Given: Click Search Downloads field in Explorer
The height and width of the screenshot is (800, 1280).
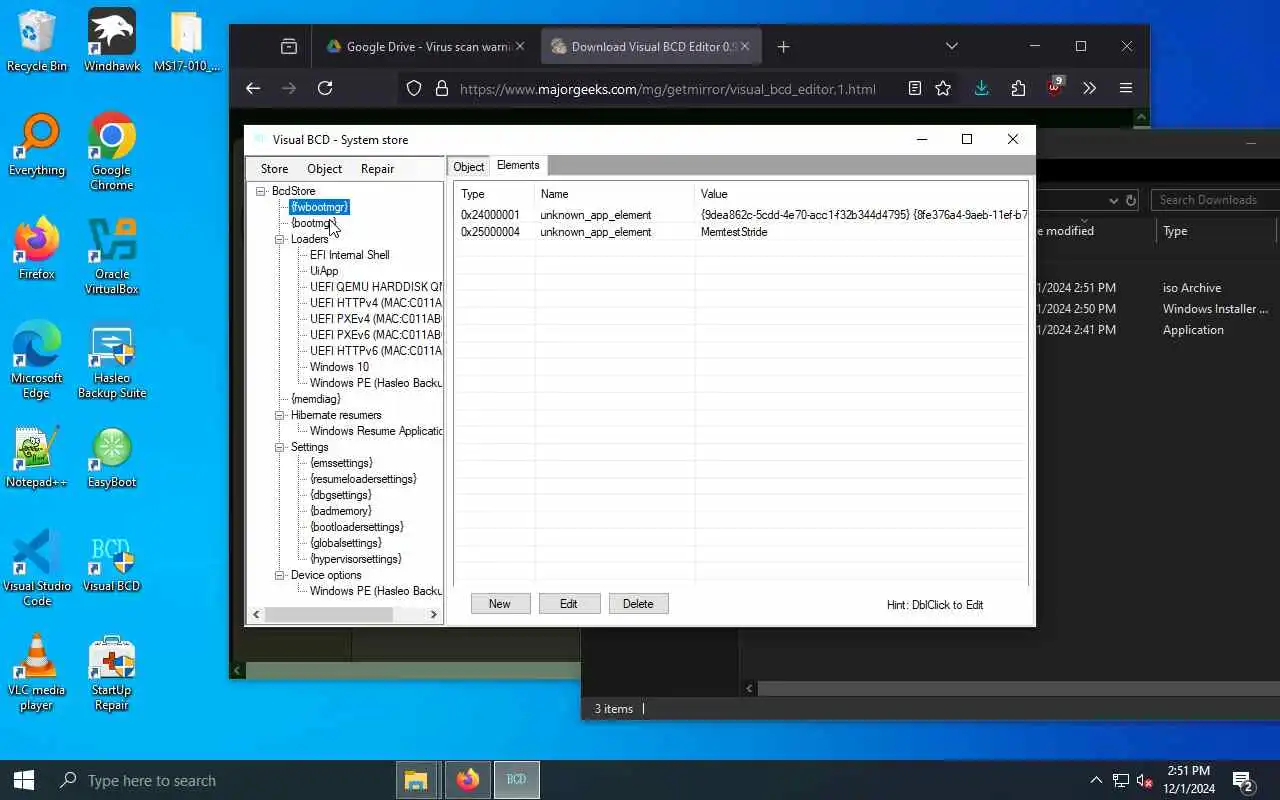Looking at the screenshot, I should [1216, 200].
